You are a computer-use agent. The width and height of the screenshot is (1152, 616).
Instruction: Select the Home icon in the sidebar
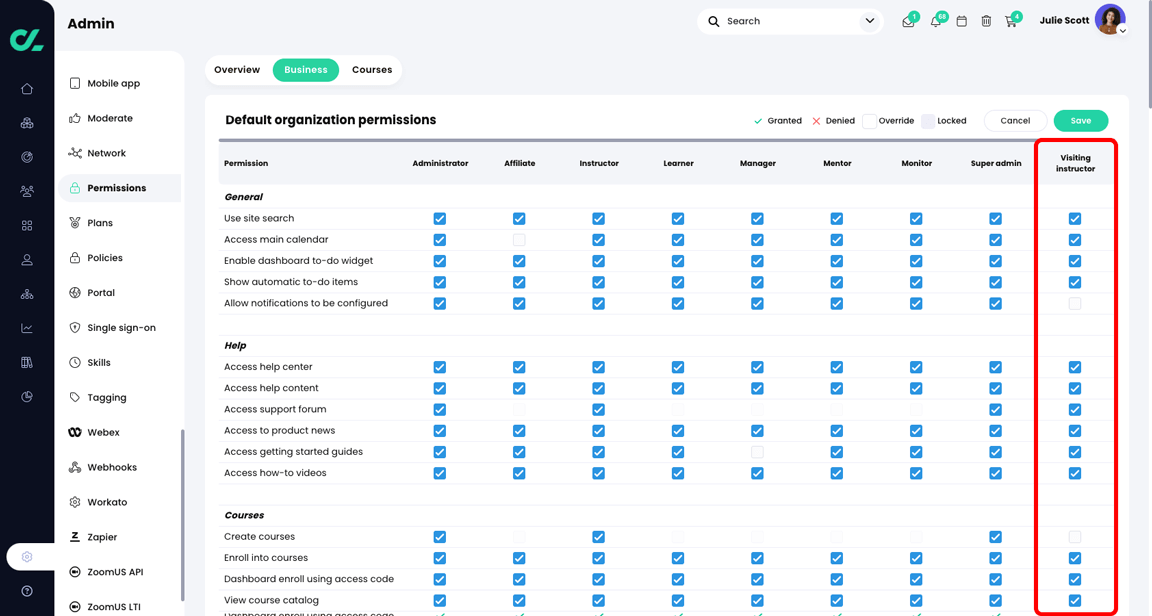click(27, 88)
